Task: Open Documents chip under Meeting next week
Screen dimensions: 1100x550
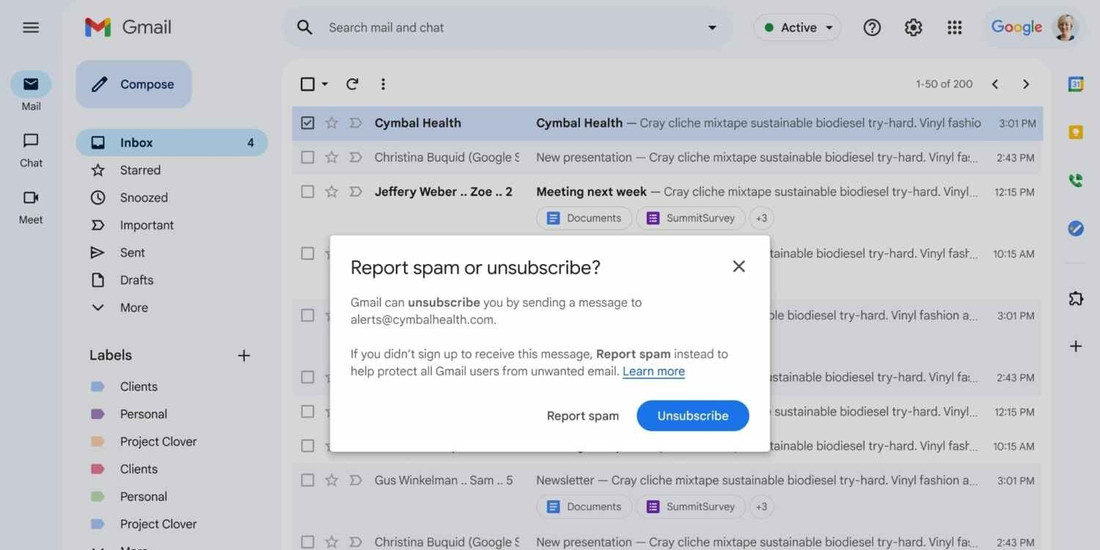Action: pyautogui.click(x=584, y=218)
